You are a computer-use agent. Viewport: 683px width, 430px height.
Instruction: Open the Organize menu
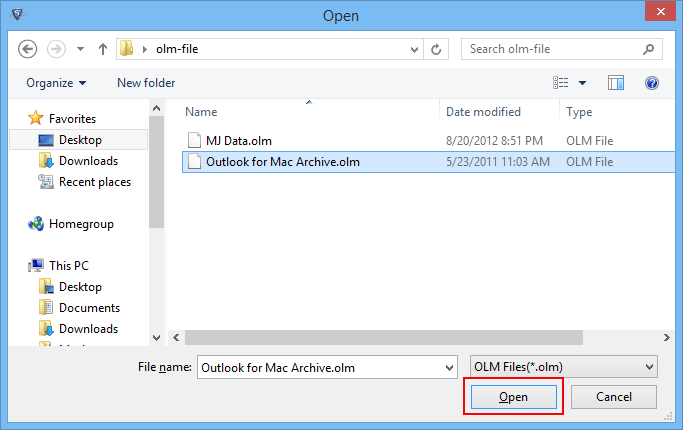pos(56,83)
